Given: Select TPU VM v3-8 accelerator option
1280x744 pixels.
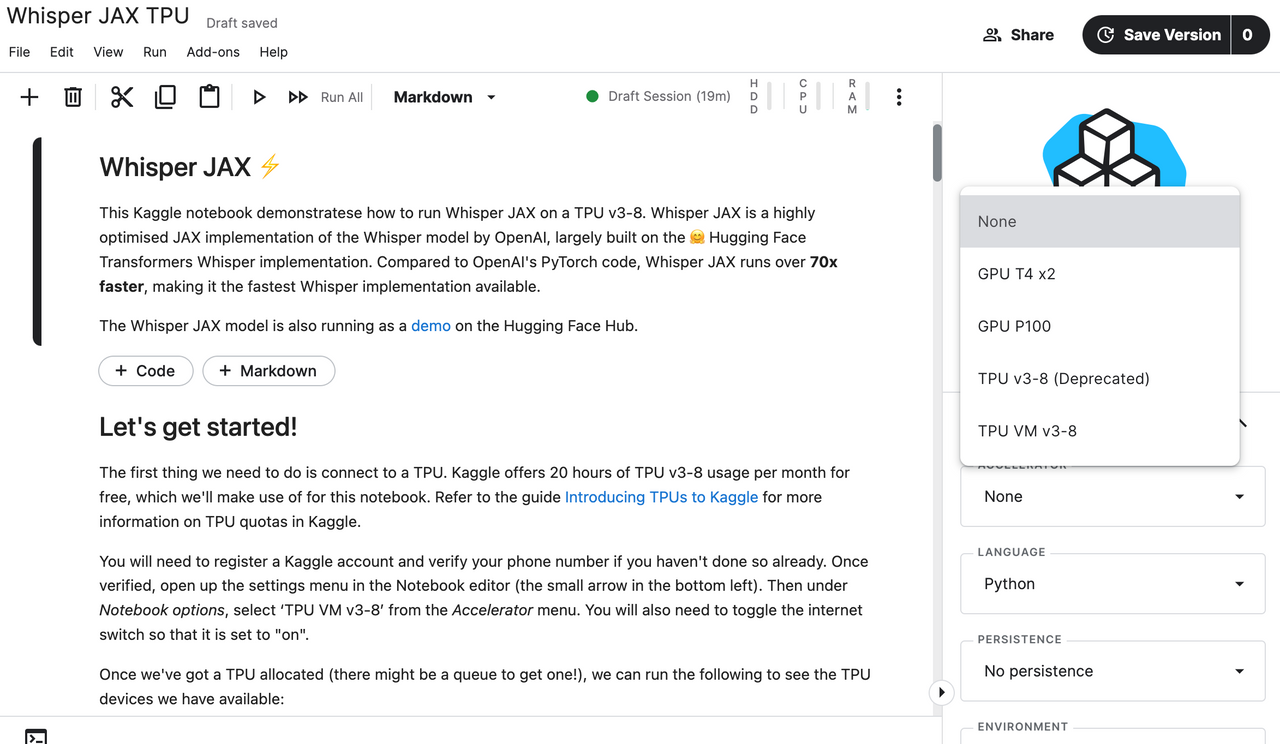Looking at the screenshot, I should pos(1027,431).
